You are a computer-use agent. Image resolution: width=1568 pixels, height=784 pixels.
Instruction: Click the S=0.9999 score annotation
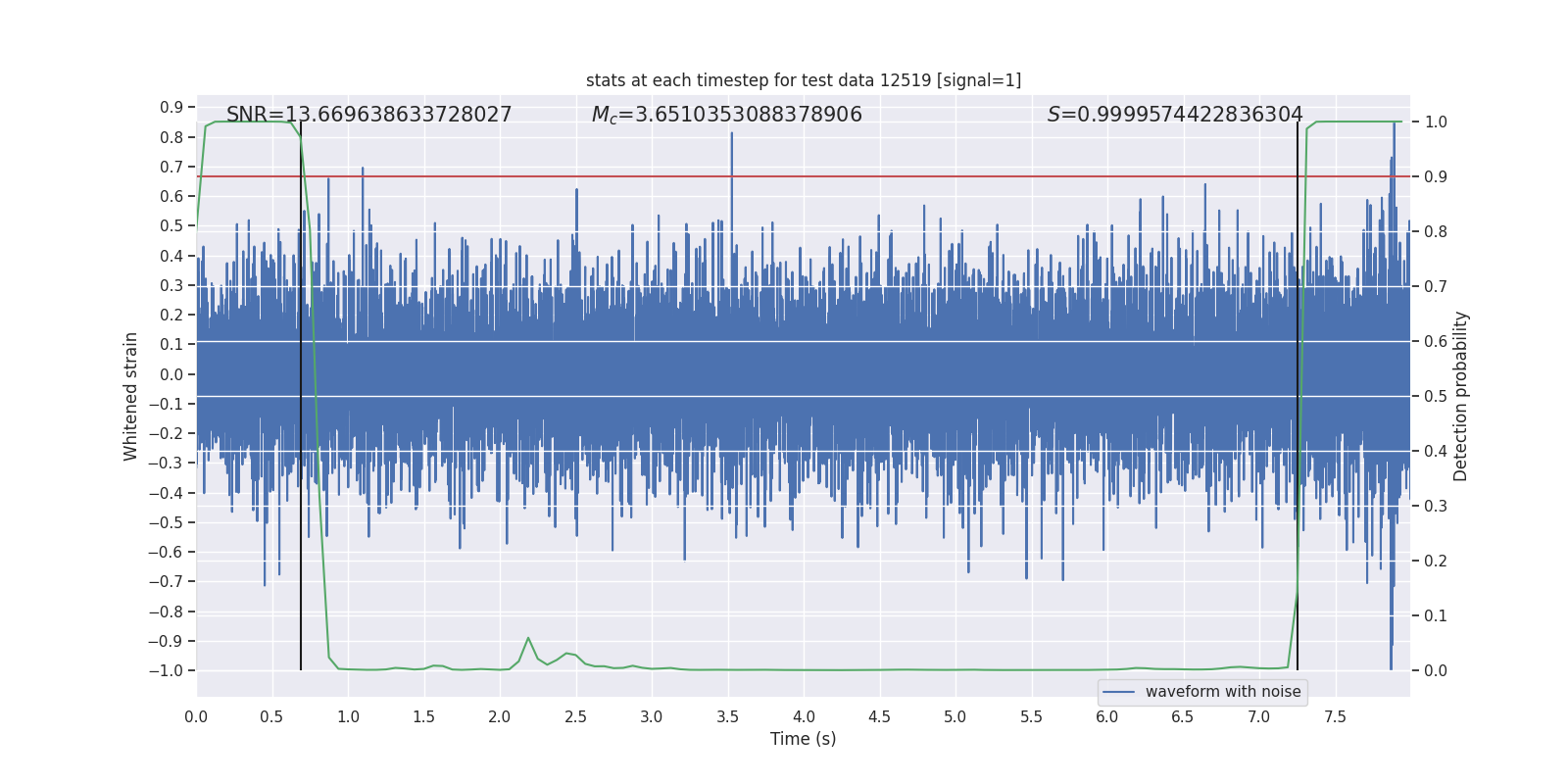(1174, 115)
